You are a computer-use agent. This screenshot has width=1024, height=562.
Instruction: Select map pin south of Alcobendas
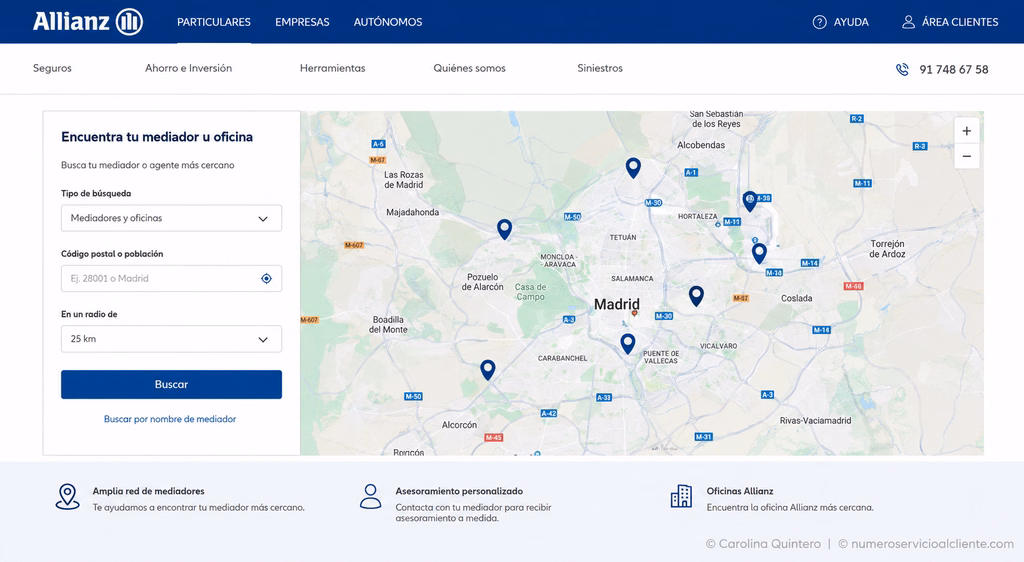[633, 168]
